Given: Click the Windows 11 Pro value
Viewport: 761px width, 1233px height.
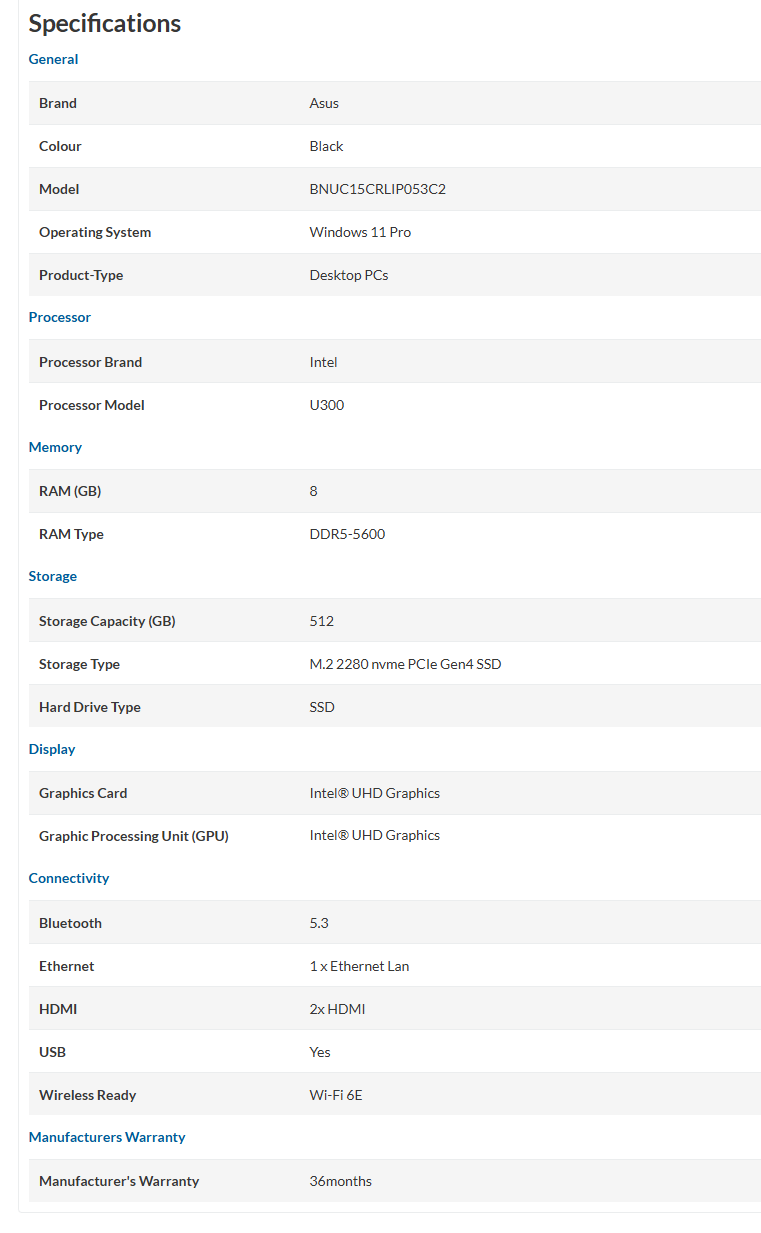Looking at the screenshot, I should (360, 232).
